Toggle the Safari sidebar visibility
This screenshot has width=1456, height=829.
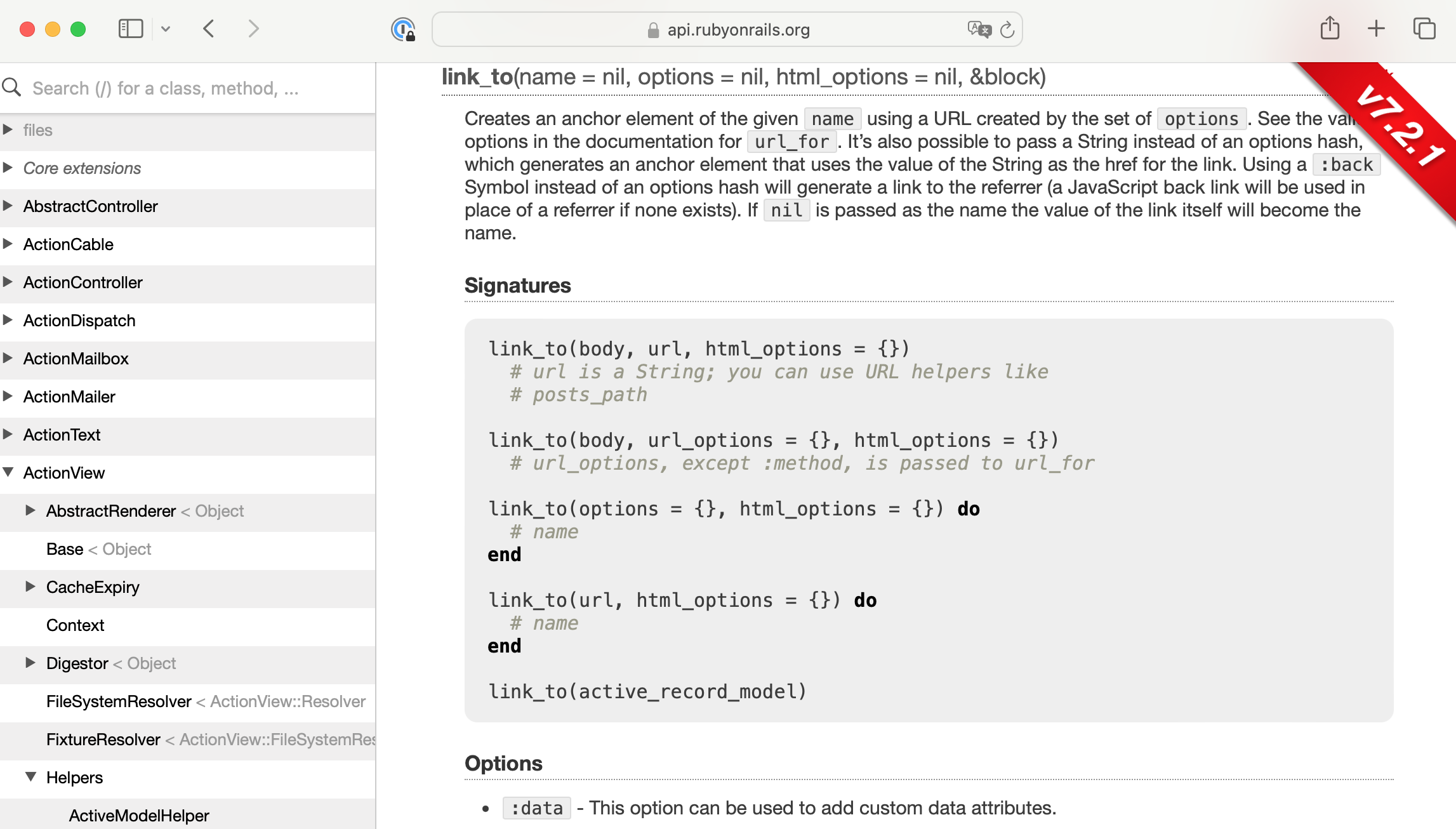tap(130, 28)
